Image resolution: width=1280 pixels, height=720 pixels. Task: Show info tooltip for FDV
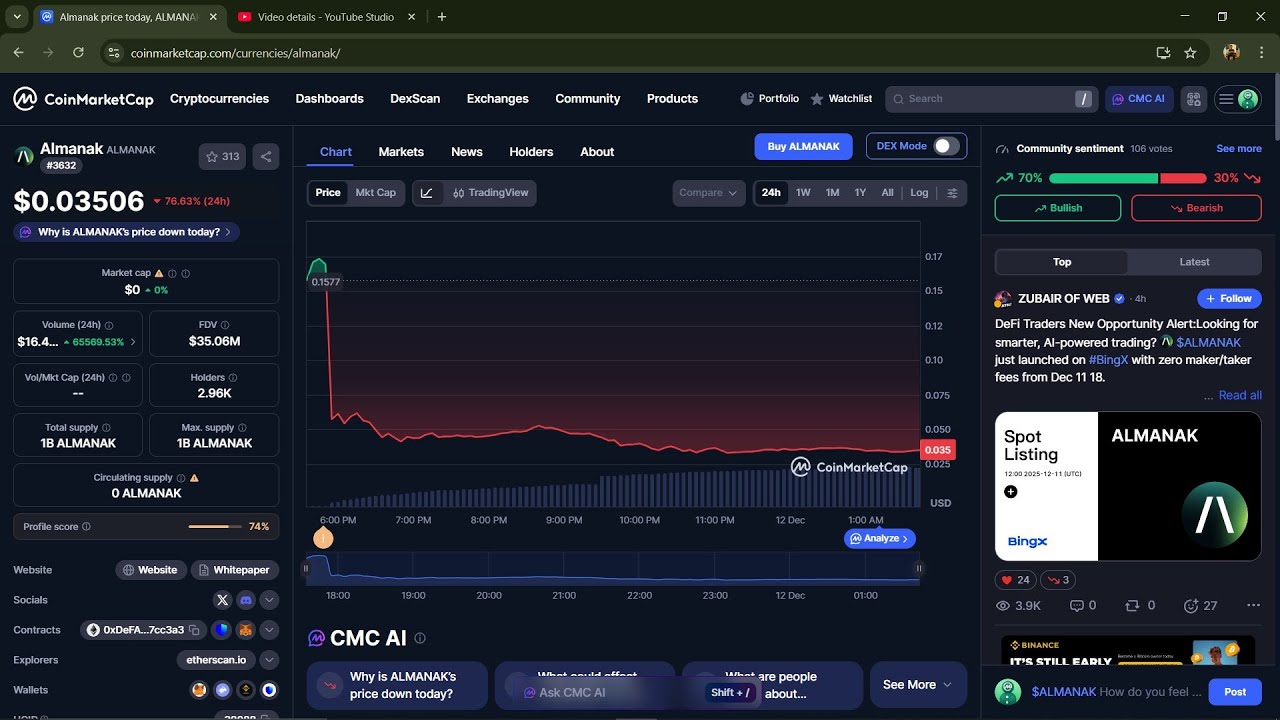click(225, 325)
